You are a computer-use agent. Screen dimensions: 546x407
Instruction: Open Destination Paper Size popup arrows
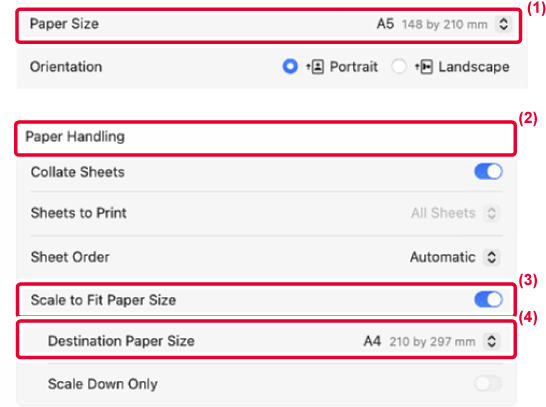click(x=491, y=341)
